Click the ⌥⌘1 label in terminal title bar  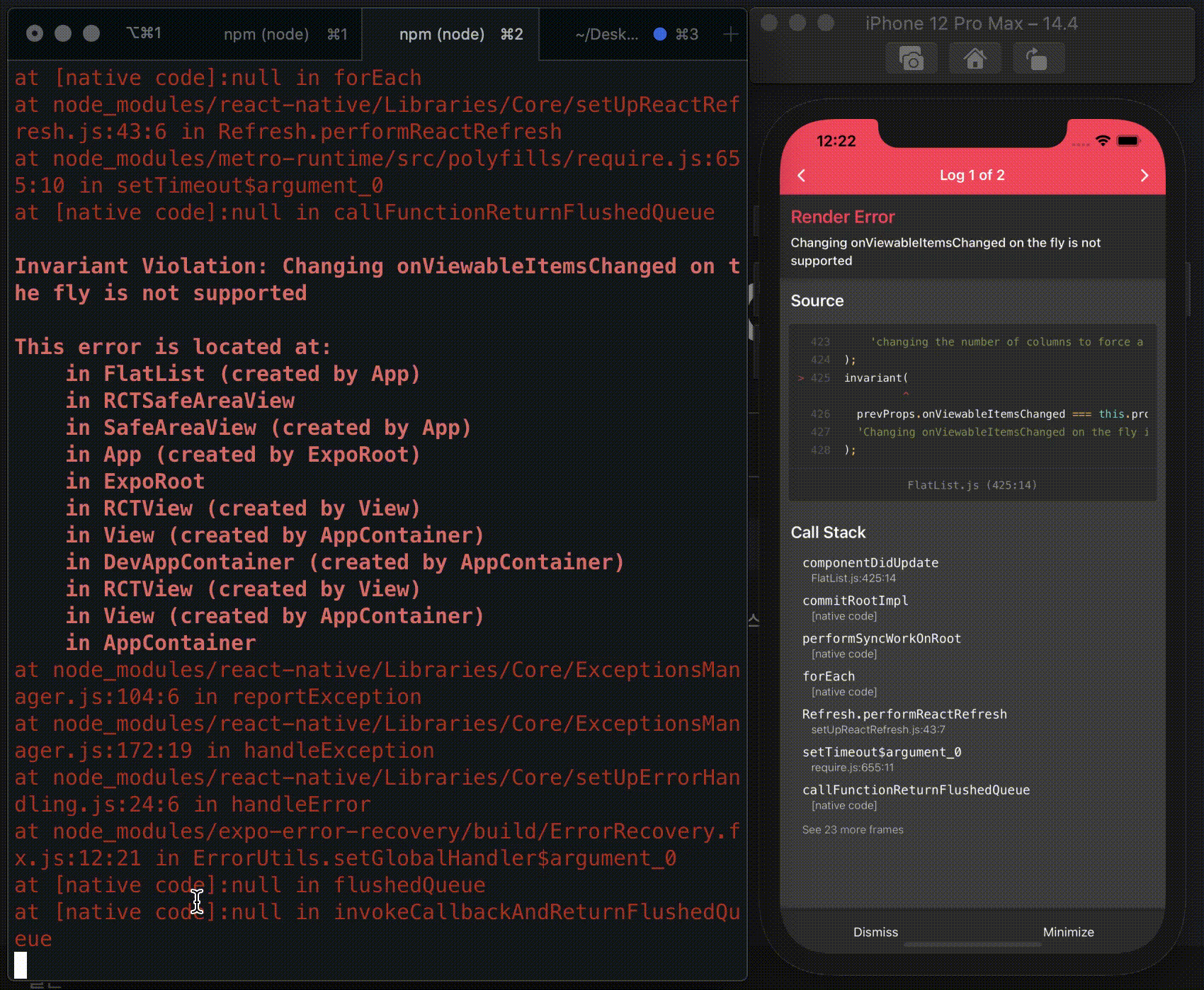click(x=144, y=33)
